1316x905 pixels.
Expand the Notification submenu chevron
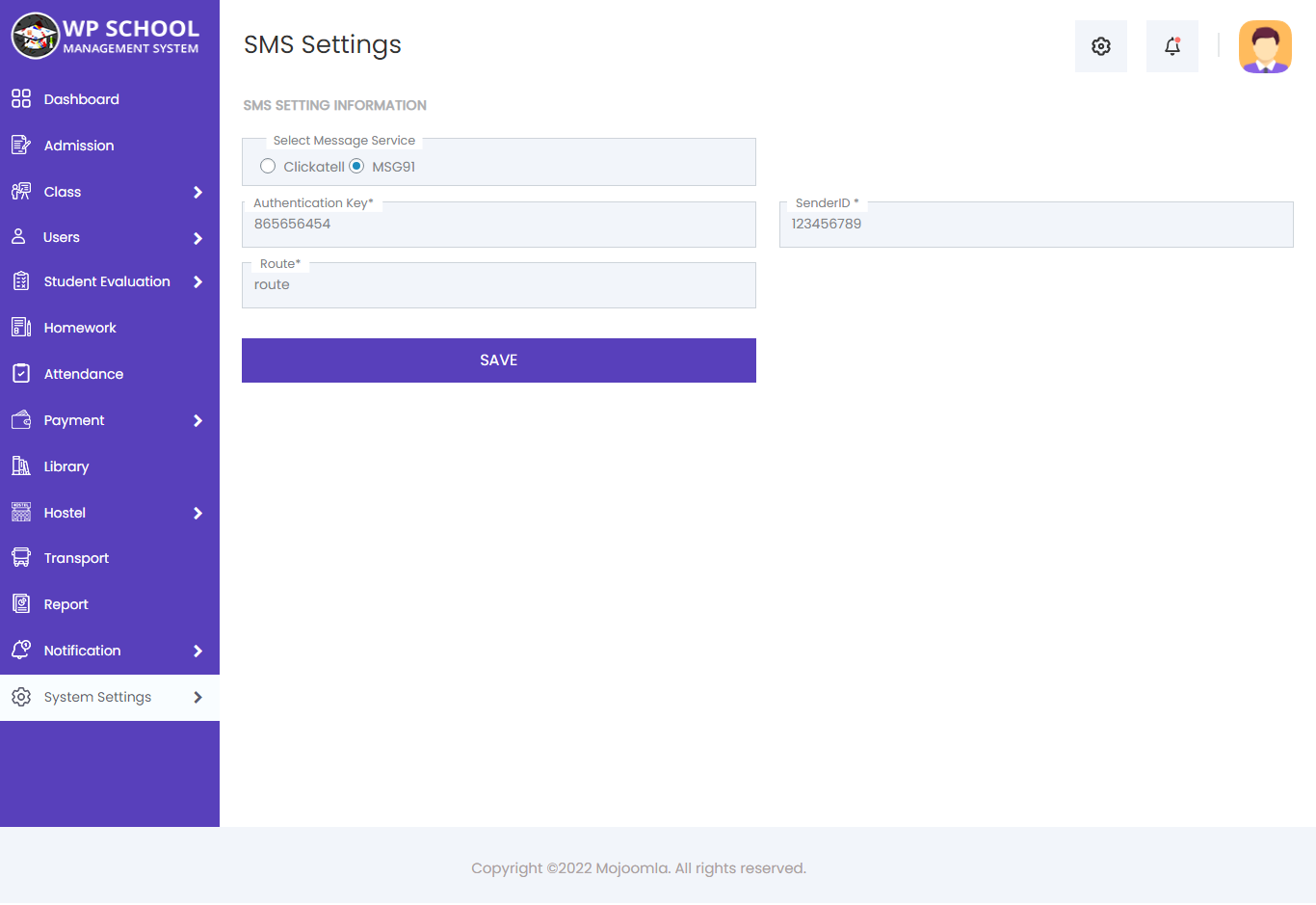pos(197,651)
